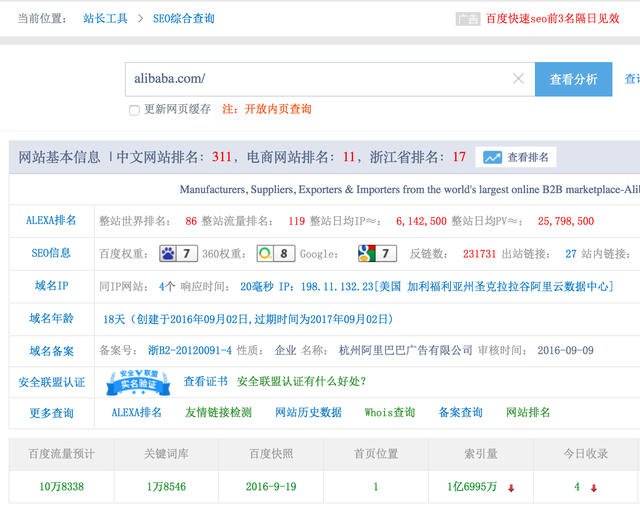The image size is (640, 506).
Task: Click IP address 198.11.132.23 link
Action: click(337, 286)
